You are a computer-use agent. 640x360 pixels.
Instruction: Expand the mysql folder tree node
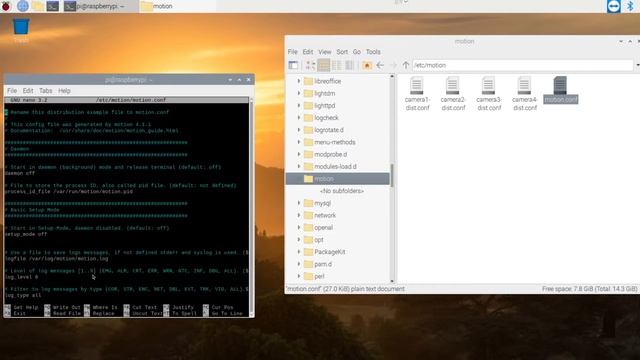(x=299, y=203)
